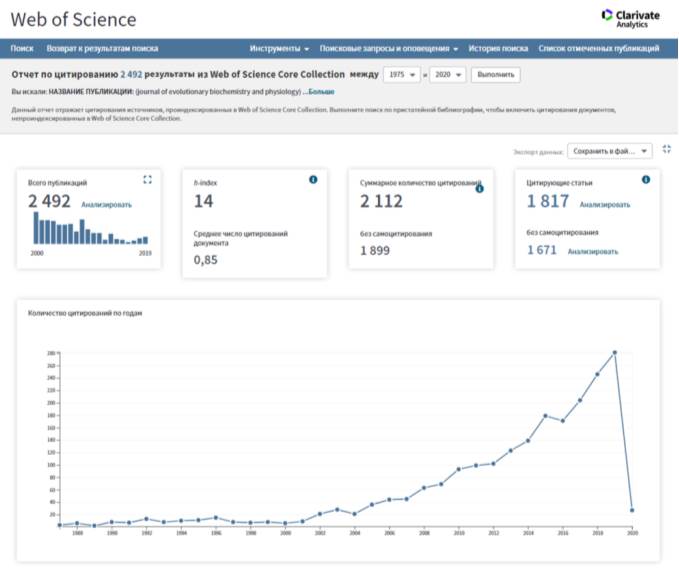The image size is (679, 570).
Task: Go to the Поиск tab
Action: pos(22,49)
